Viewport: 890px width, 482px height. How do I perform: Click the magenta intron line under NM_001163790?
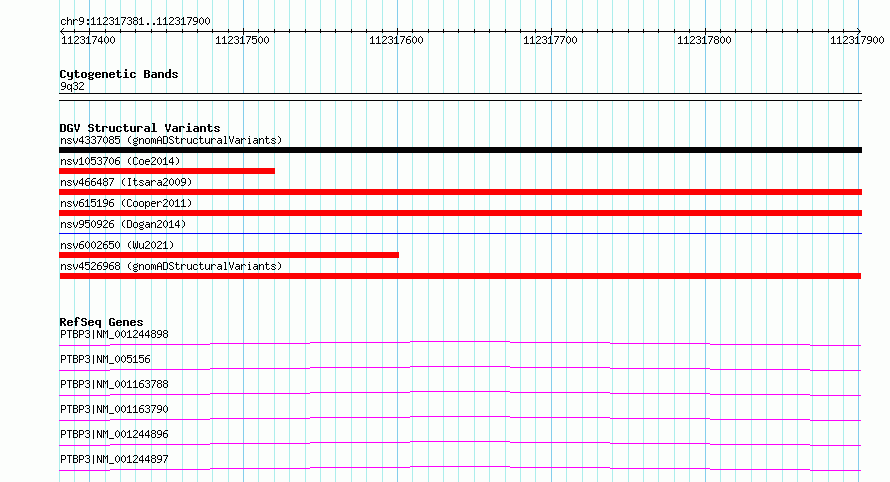(x=460, y=417)
